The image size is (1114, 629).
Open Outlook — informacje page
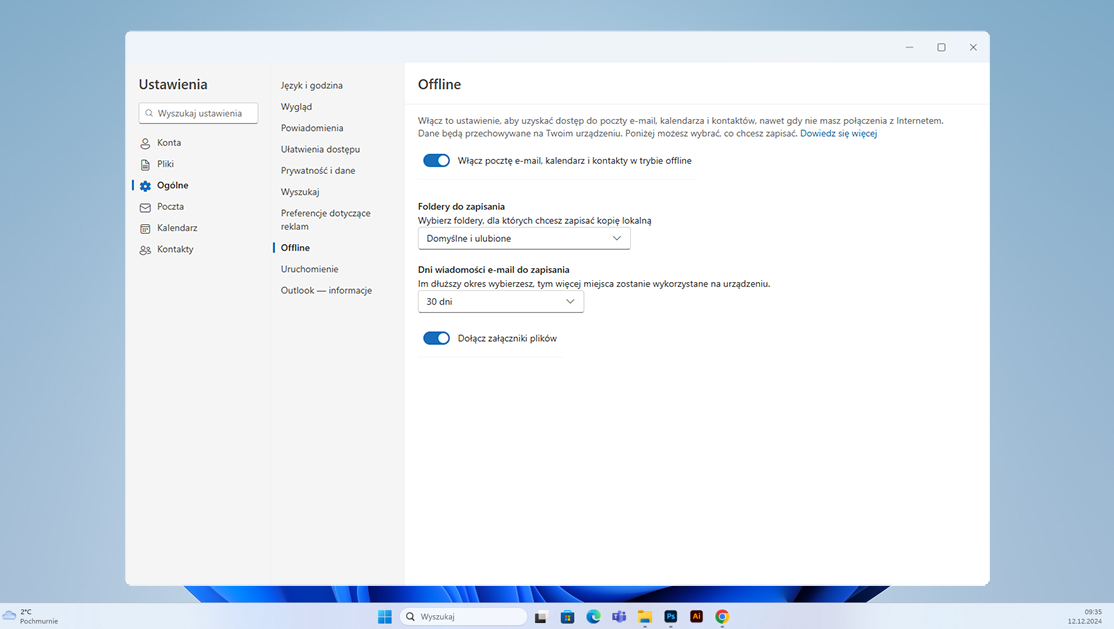326,290
